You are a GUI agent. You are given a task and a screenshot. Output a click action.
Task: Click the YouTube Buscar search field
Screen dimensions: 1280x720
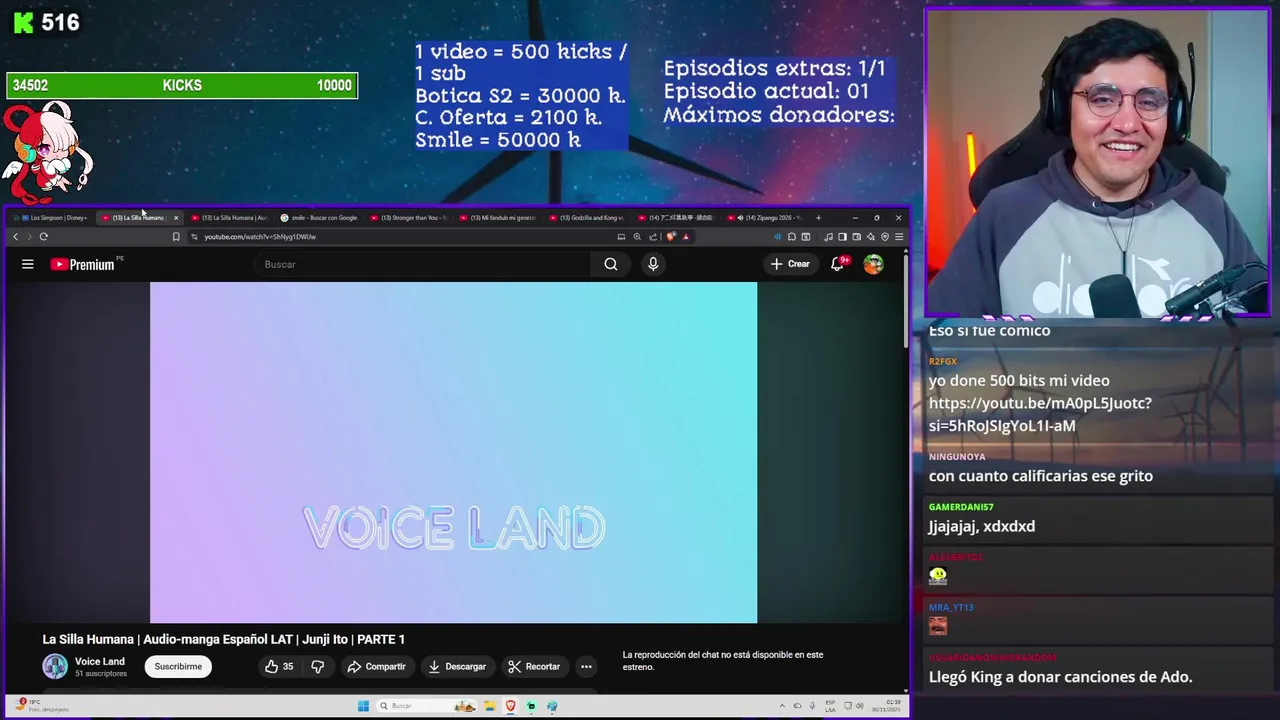click(x=422, y=264)
